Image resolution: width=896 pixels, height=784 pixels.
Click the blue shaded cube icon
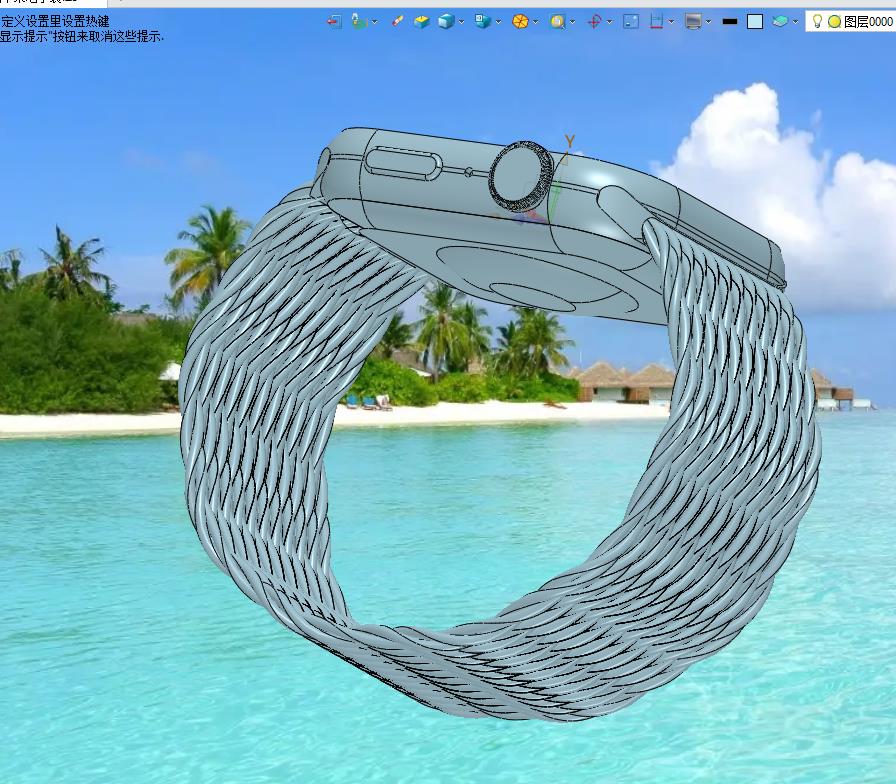pos(446,22)
